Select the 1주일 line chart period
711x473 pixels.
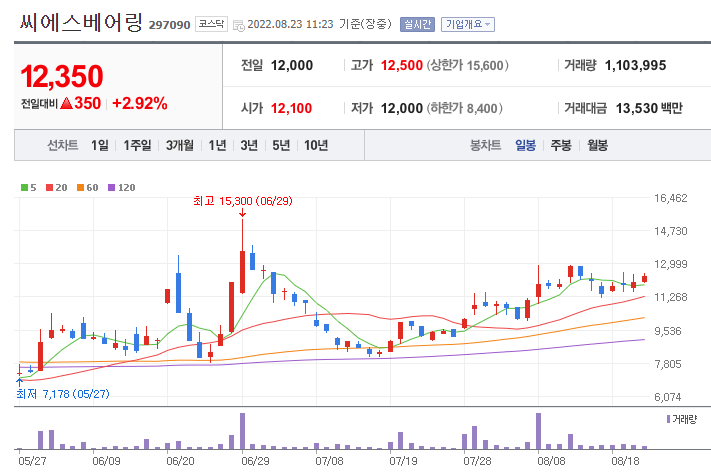click(x=137, y=146)
